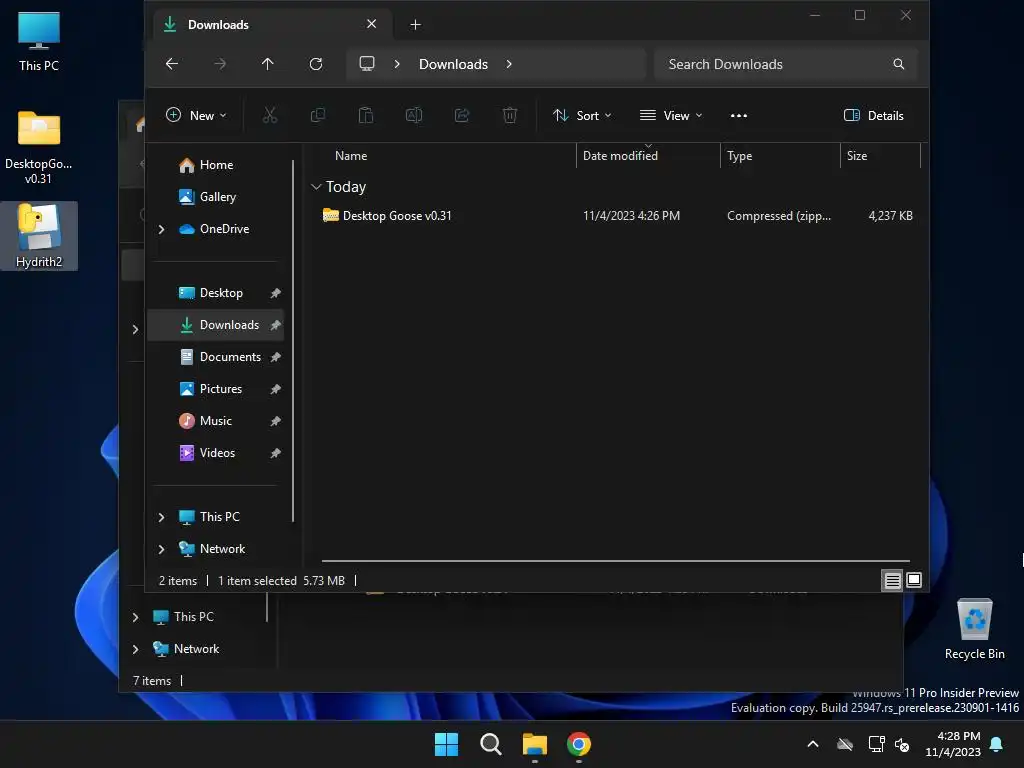This screenshot has width=1024, height=768.
Task: Select the Hydrith2 desktop icon
Action: (39, 236)
